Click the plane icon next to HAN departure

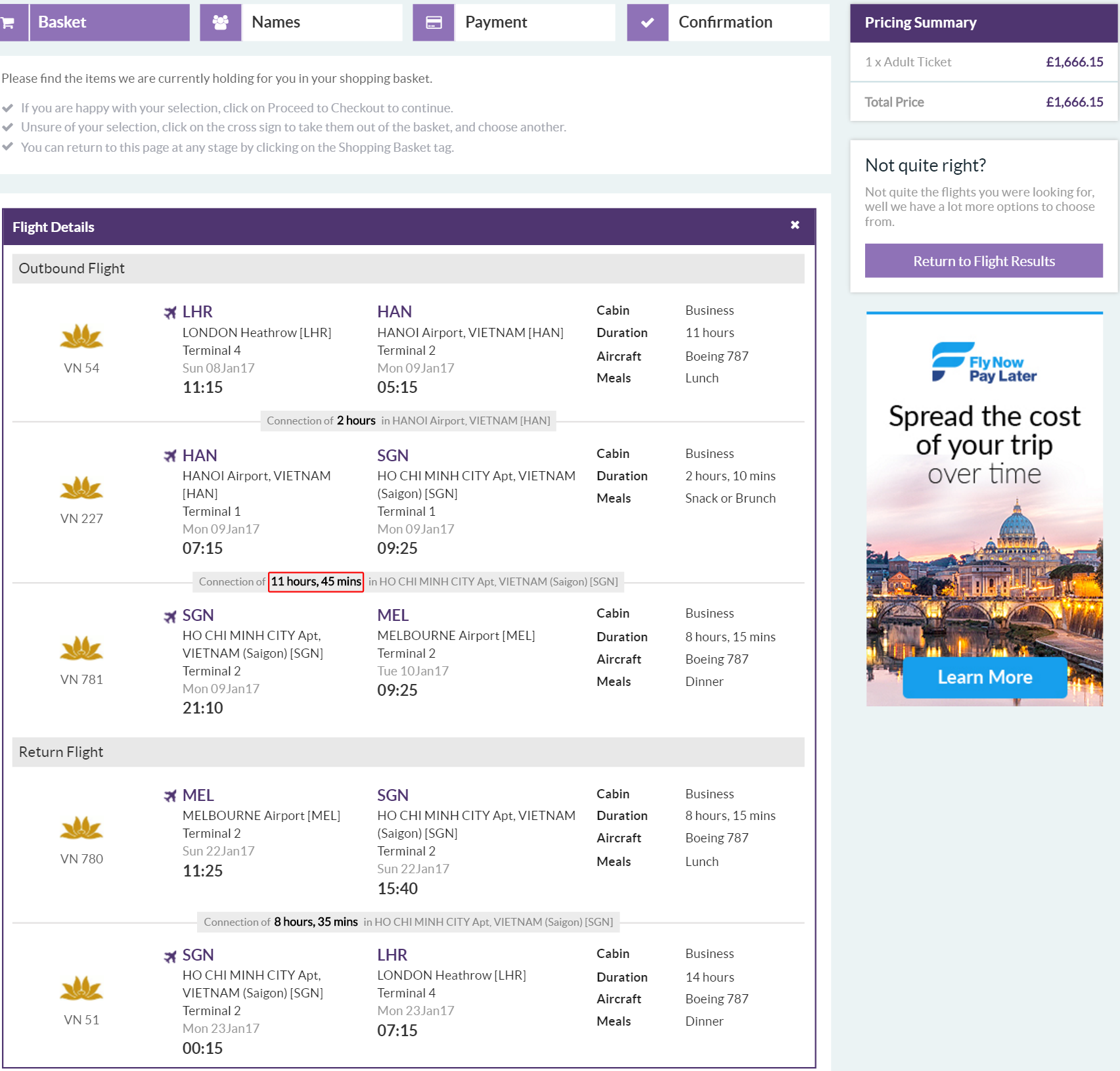[x=170, y=455]
